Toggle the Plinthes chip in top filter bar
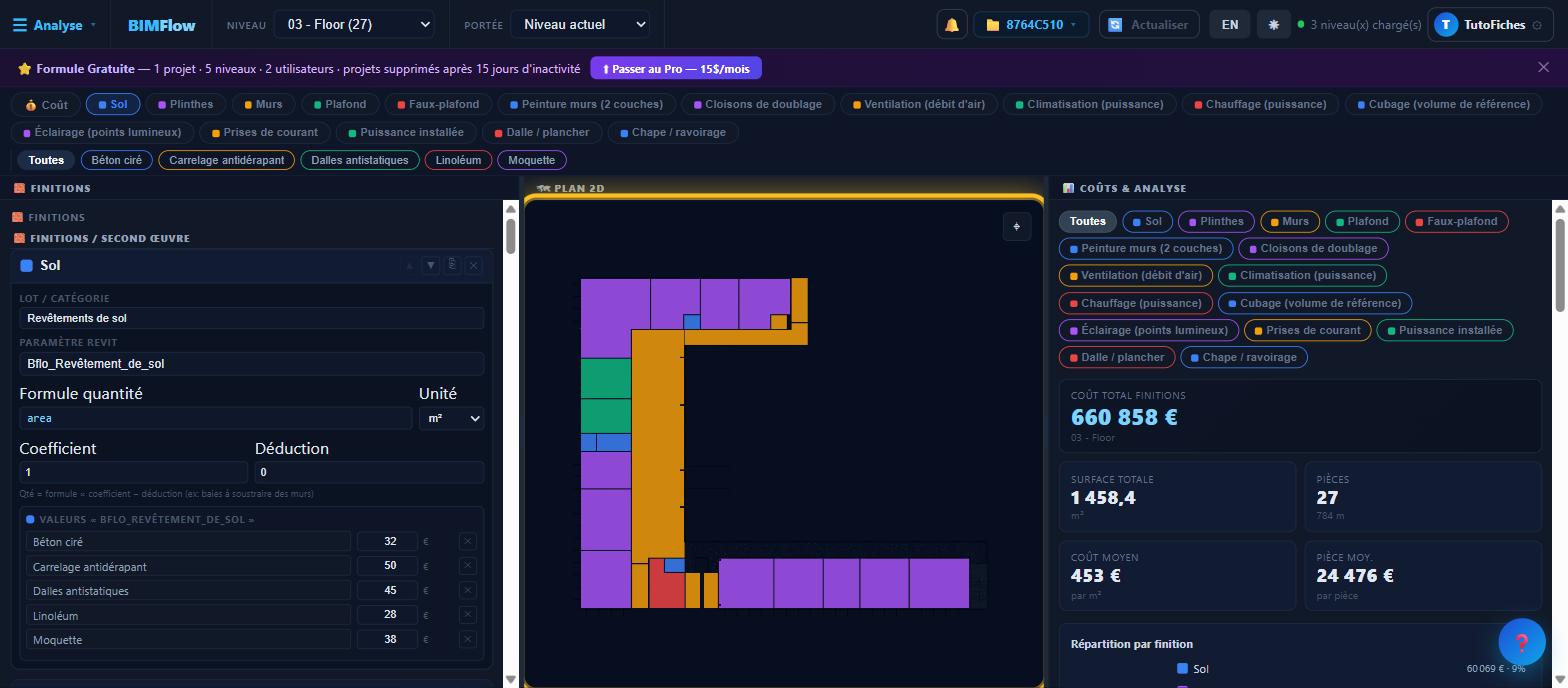Image resolution: width=1568 pixels, height=688 pixels. pyautogui.click(x=185, y=104)
